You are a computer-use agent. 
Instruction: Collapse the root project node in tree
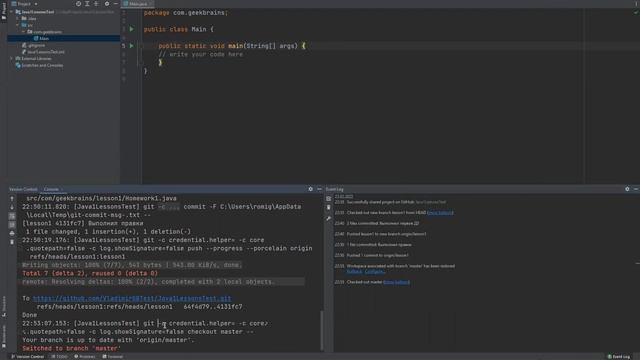(12, 12)
